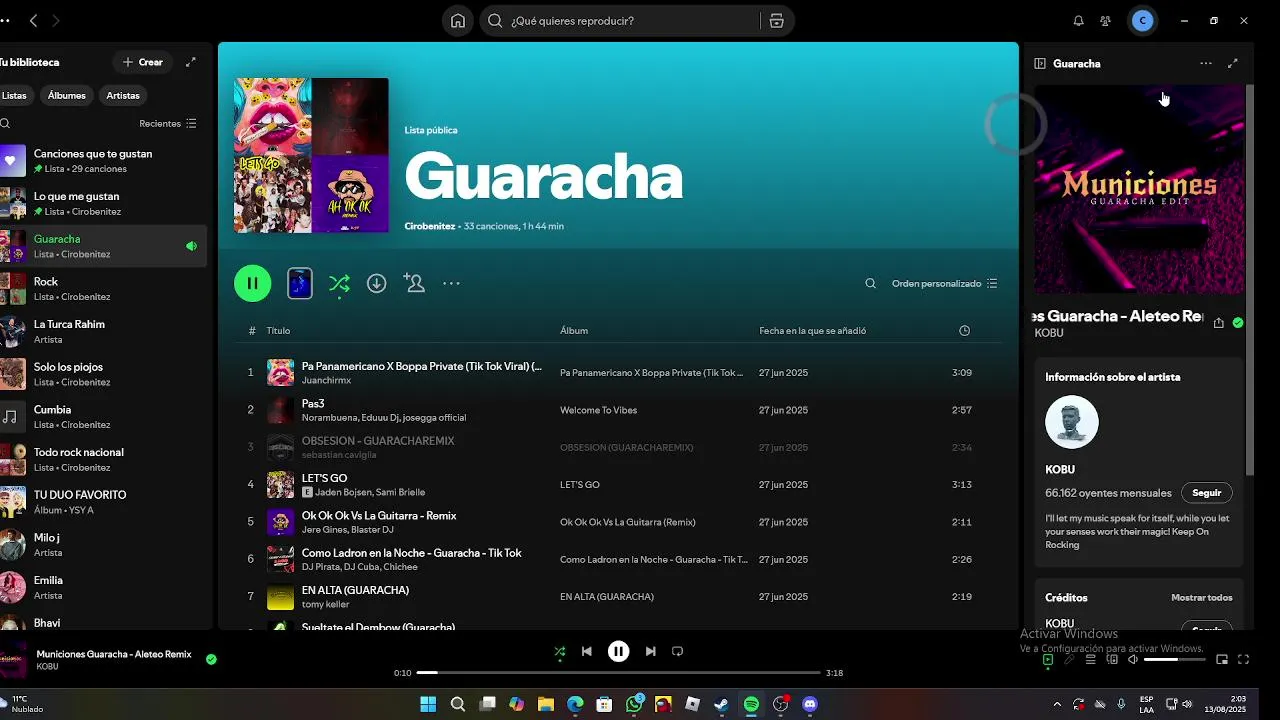This screenshot has width=1280, height=720.
Task: Download the Guaracha playlist
Action: tap(376, 284)
